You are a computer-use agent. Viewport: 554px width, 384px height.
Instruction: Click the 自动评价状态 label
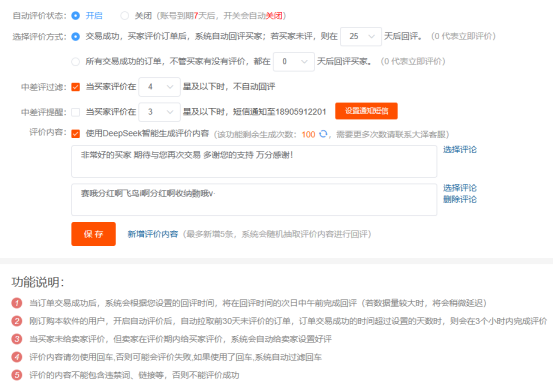[x=40, y=16]
